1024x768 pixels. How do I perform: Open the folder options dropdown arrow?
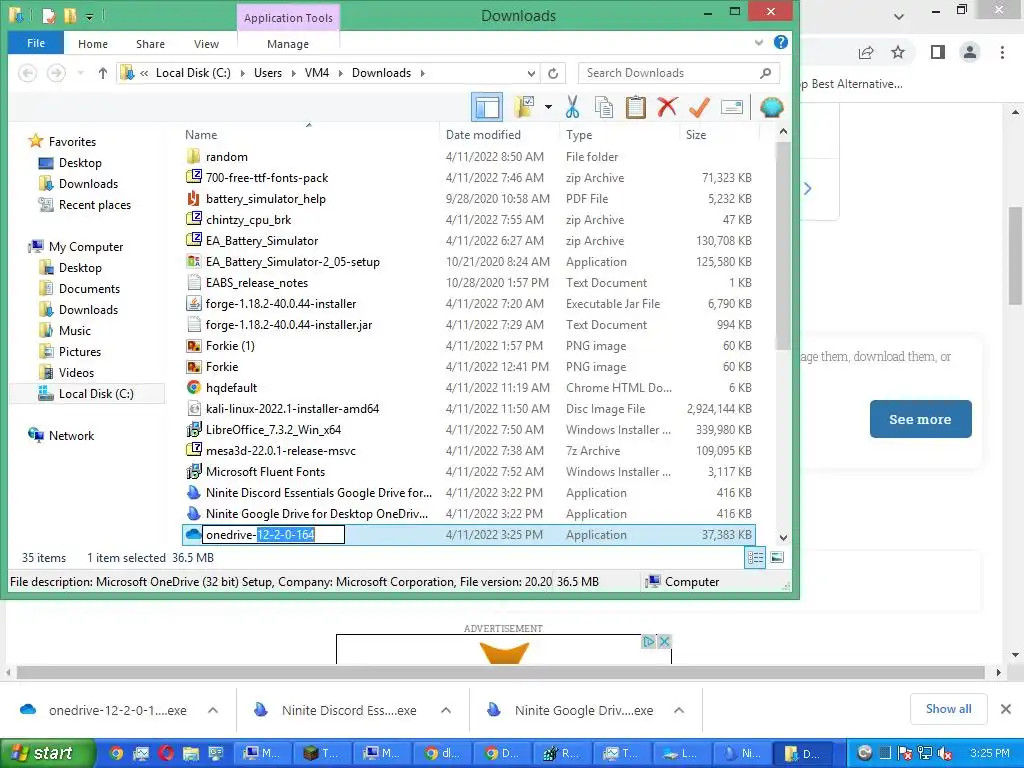click(x=548, y=107)
